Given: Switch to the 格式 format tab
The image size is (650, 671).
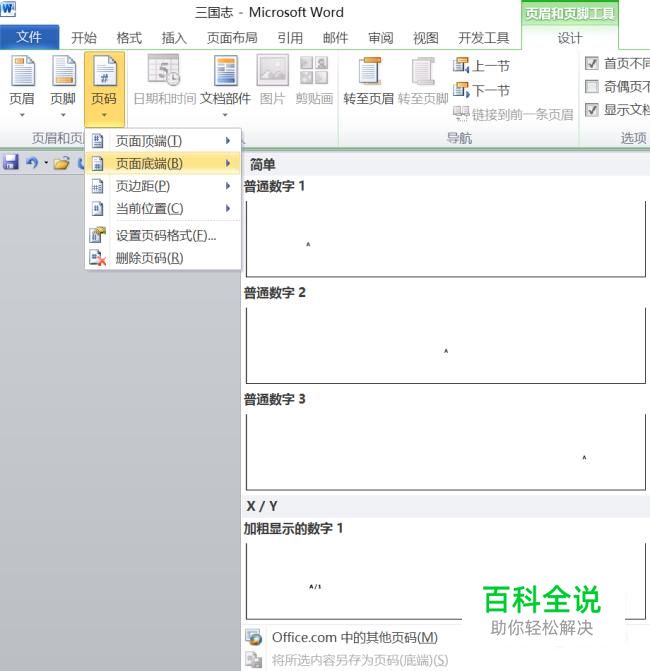Looking at the screenshot, I should (x=129, y=38).
